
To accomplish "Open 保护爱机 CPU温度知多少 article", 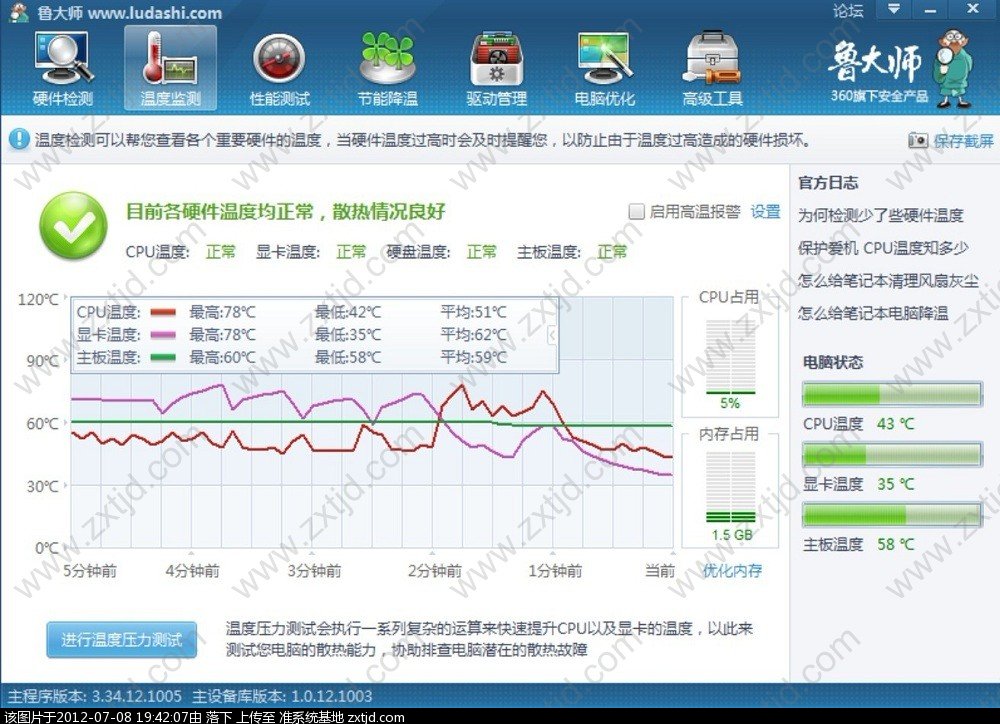I will point(883,248).
